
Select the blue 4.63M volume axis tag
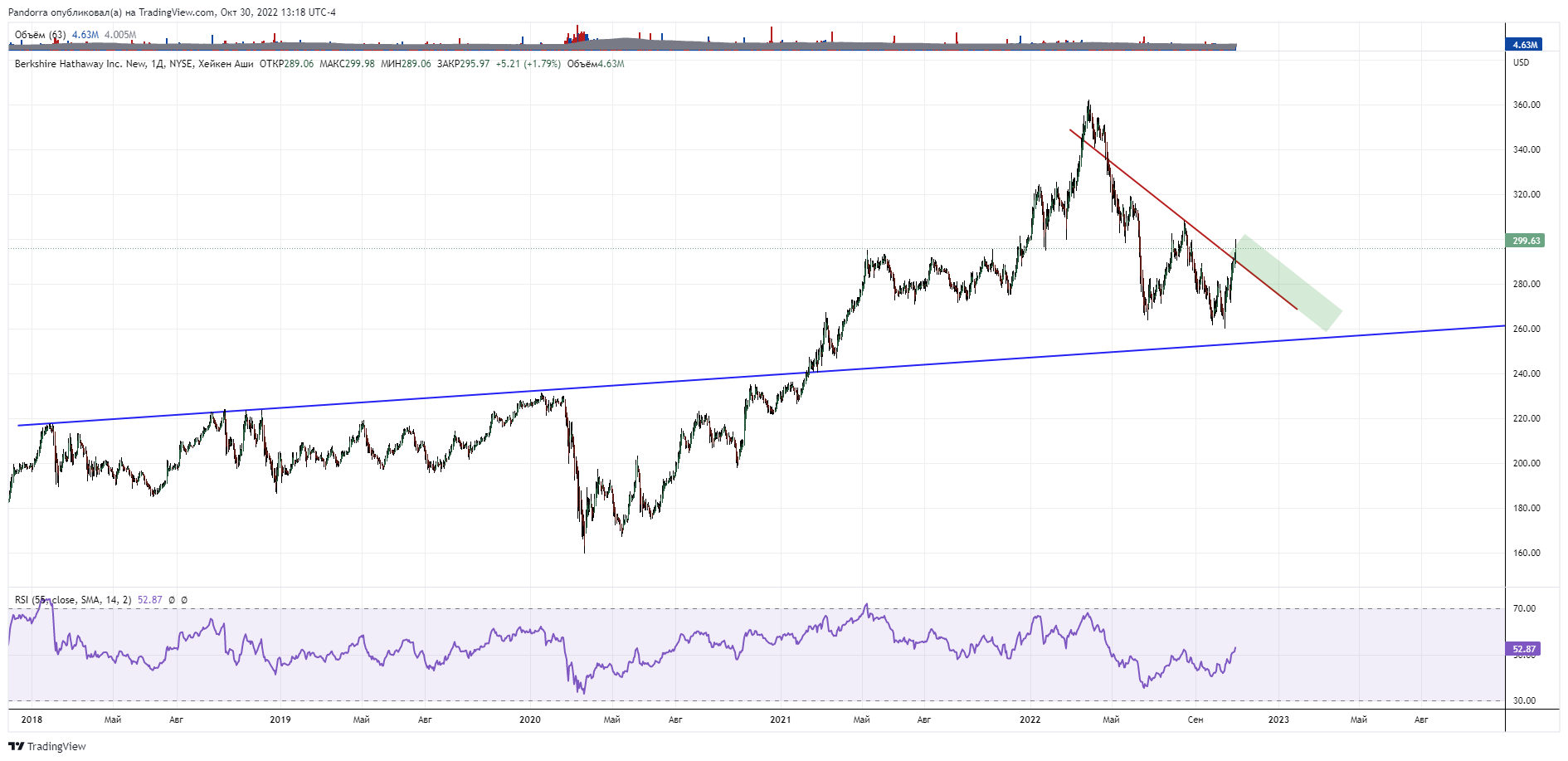[1525, 45]
